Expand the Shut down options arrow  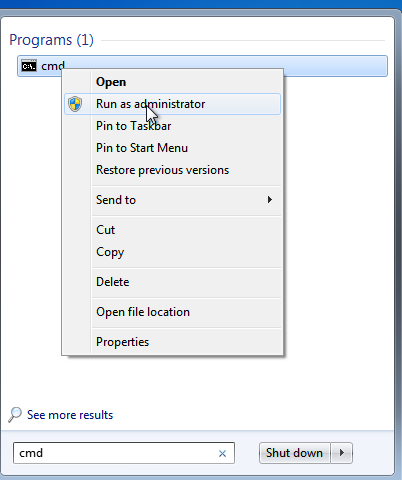[342, 453]
